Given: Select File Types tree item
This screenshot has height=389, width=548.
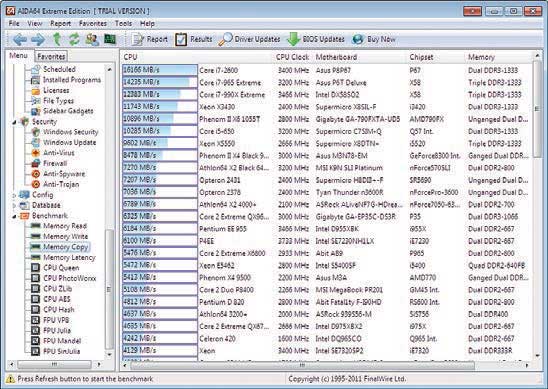Looking at the screenshot, I should [x=58, y=101].
